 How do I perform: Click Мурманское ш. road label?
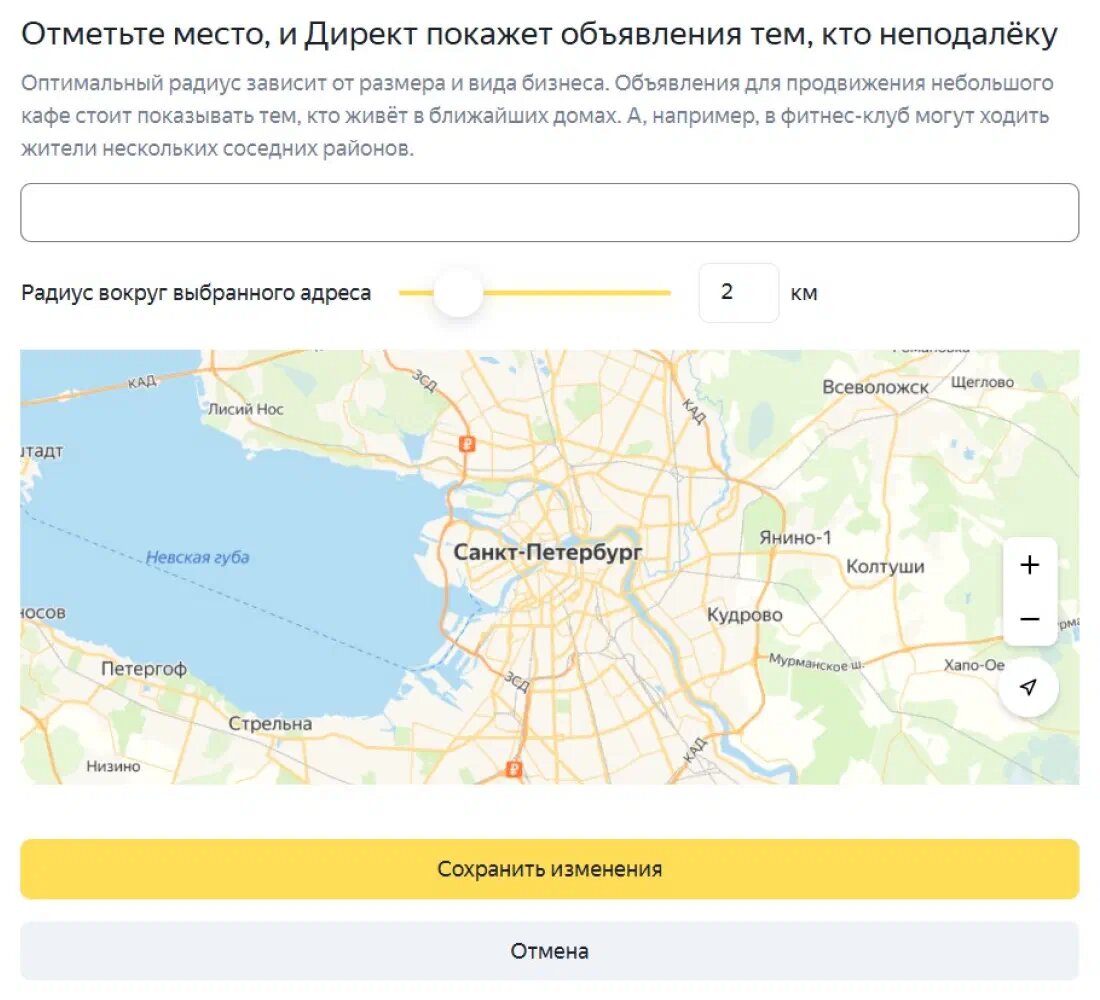[817, 662]
